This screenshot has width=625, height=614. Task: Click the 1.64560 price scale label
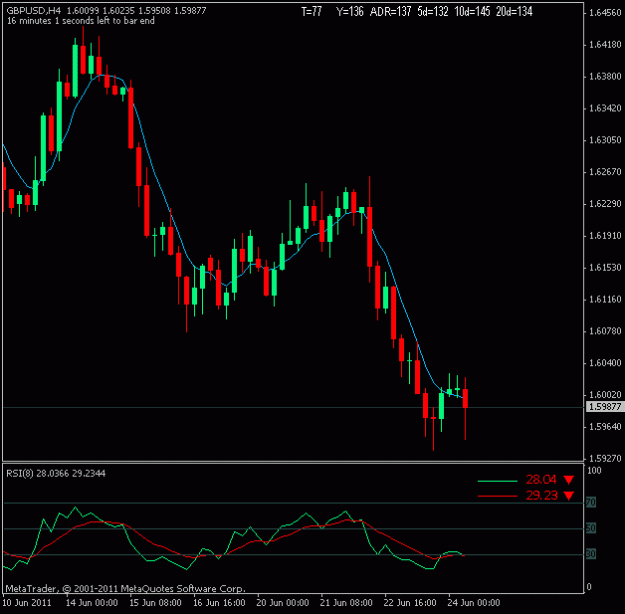605,13
